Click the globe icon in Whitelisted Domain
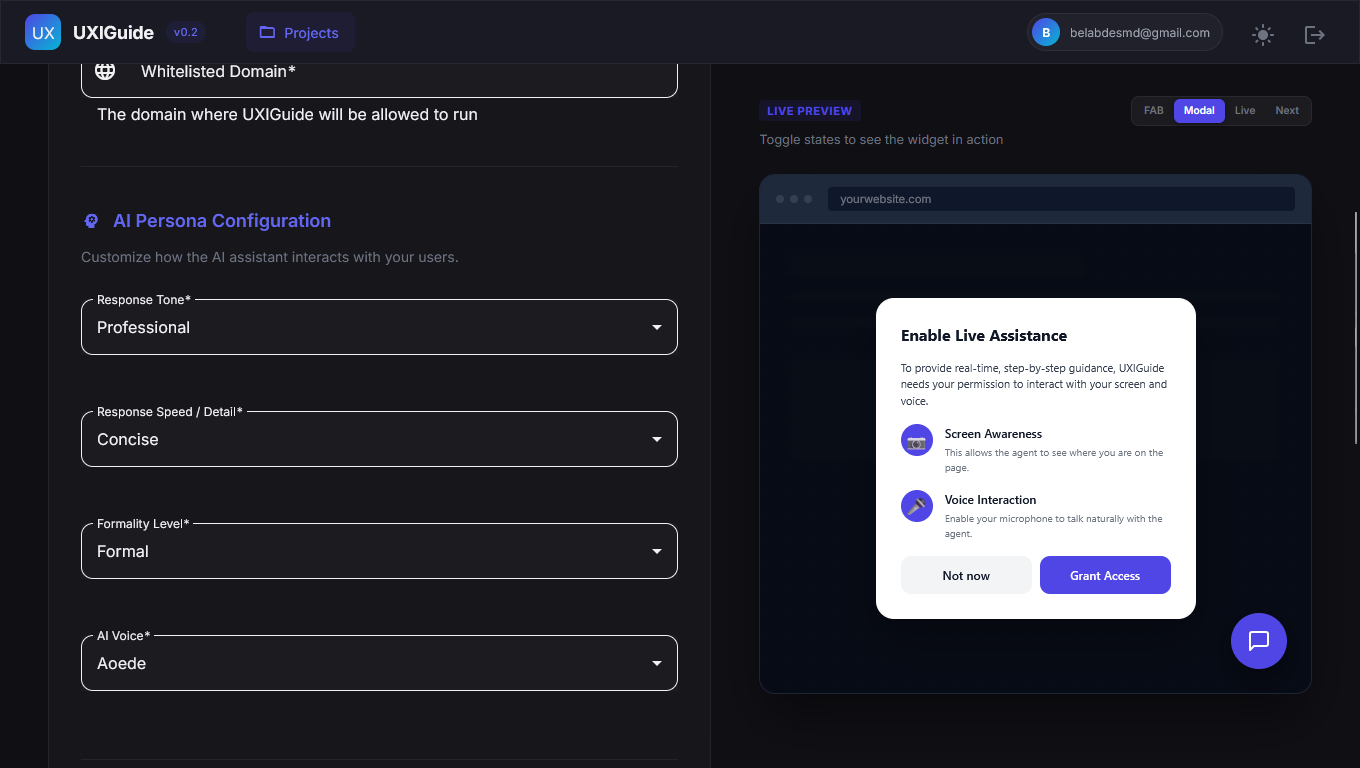The height and width of the screenshot is (768, 1360). 105,71
